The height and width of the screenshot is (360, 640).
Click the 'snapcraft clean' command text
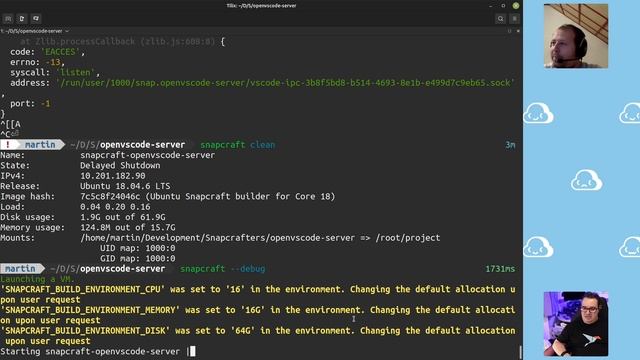238,145
